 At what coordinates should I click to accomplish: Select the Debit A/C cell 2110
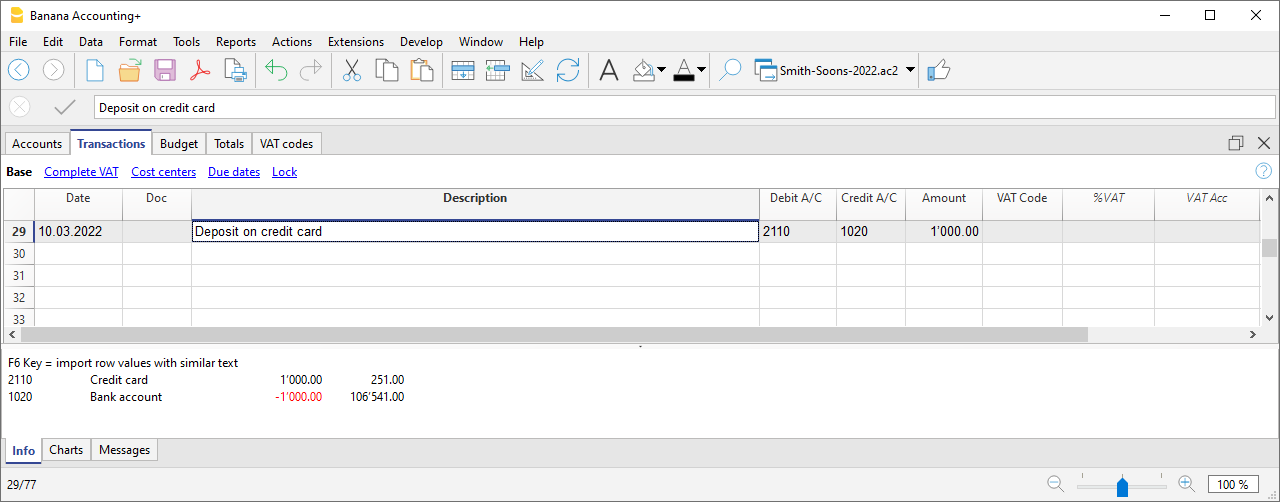(x=798, y=231)
